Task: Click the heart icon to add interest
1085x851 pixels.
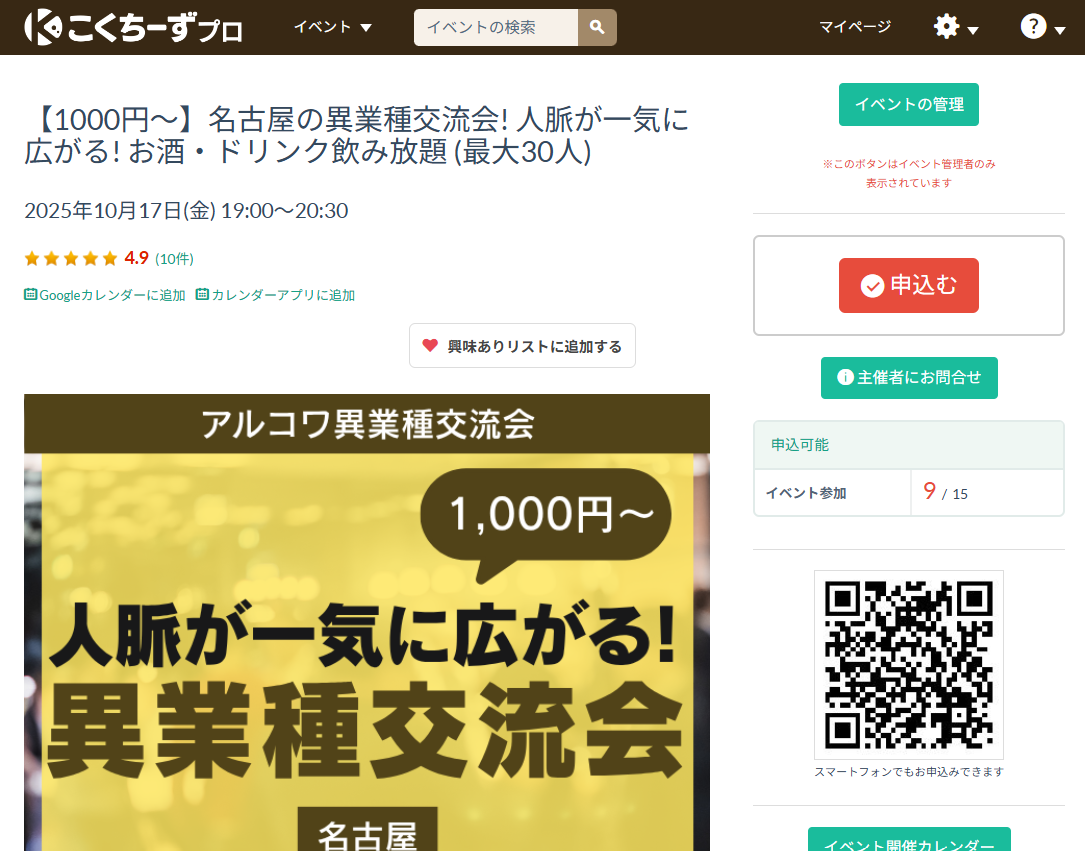Action: pyautogui.click(x=430, y=345)
